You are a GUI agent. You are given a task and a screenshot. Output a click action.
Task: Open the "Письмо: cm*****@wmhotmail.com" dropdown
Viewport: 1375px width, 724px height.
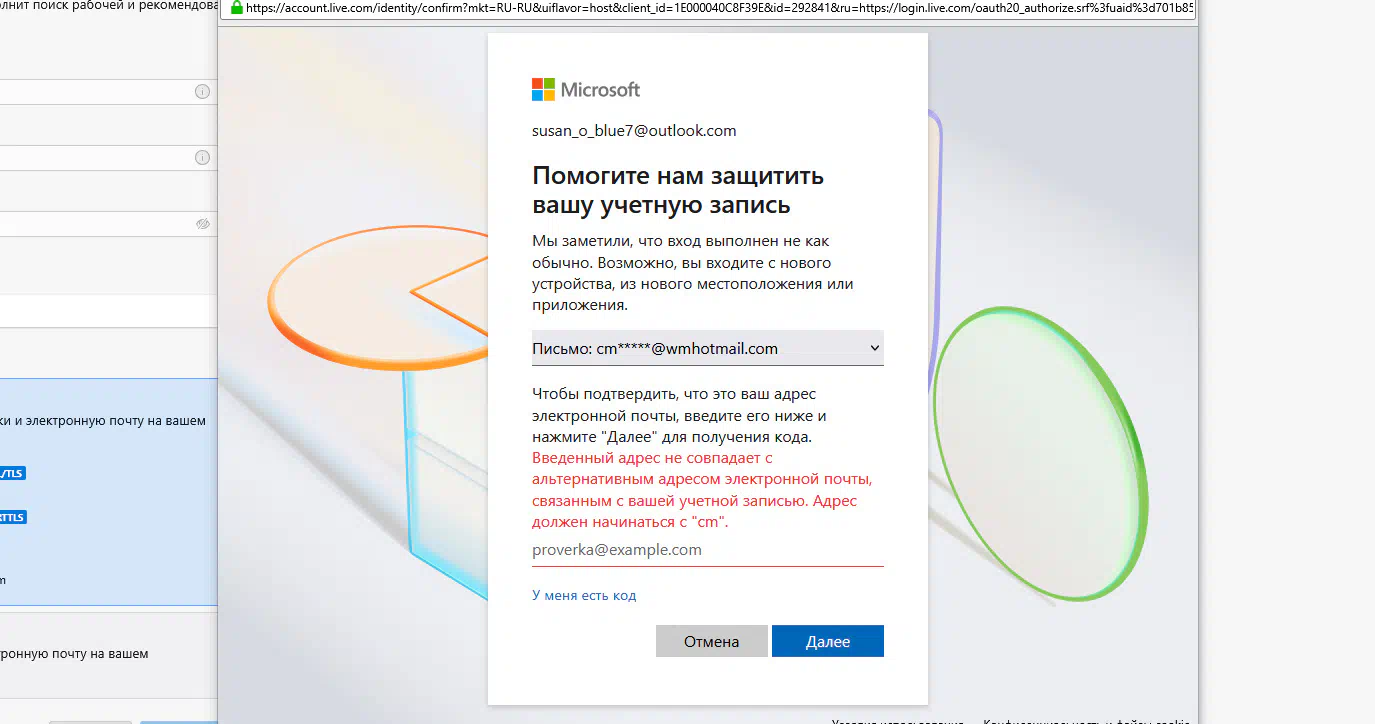click(708, 348)
